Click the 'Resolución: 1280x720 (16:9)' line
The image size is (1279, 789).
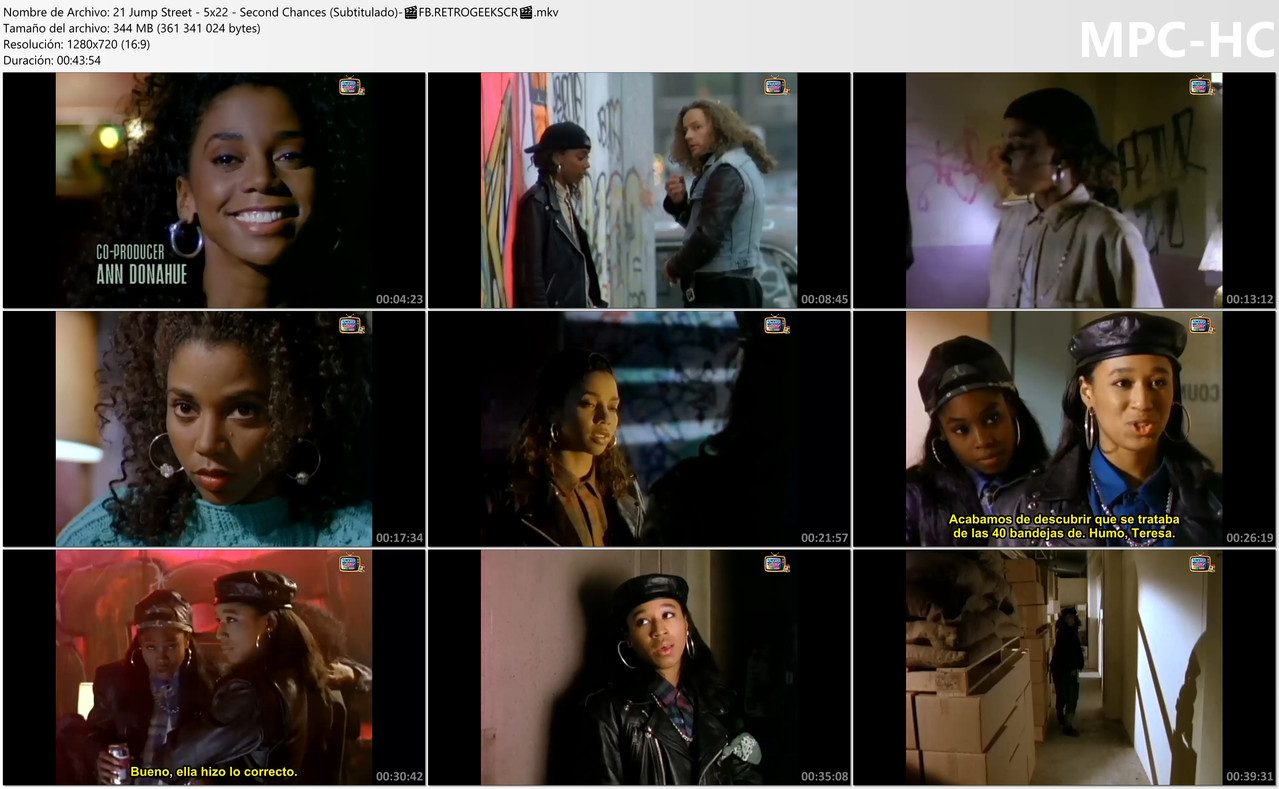(77, 44)
